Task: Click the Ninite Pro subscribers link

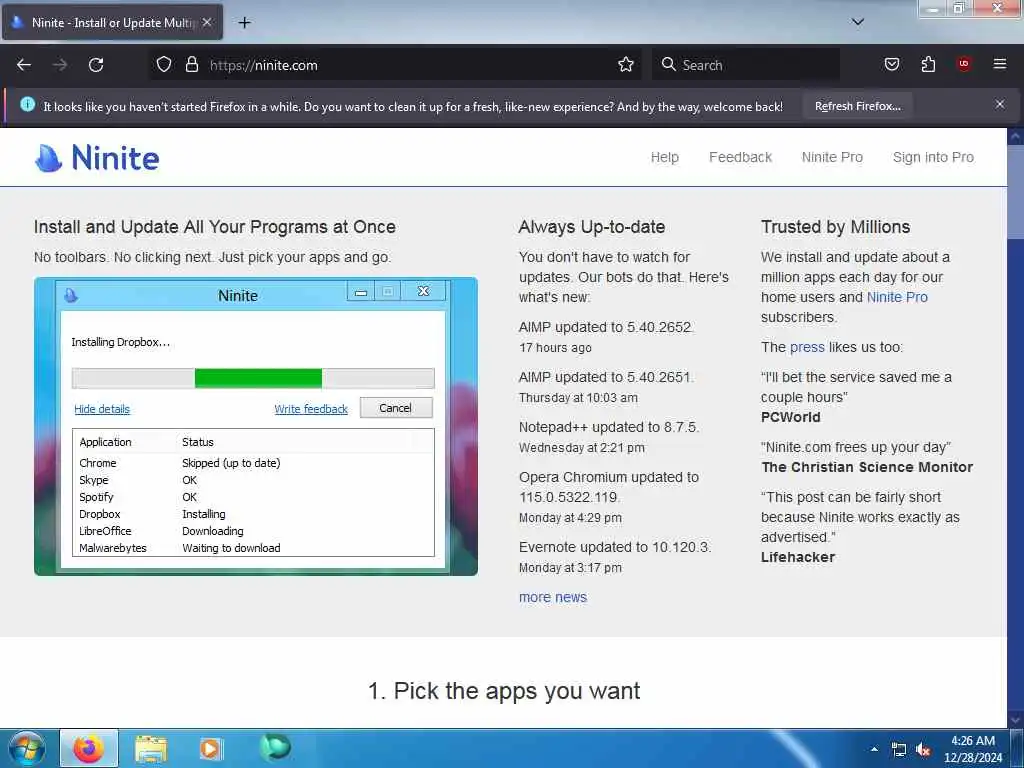Action: coord(897,297)
